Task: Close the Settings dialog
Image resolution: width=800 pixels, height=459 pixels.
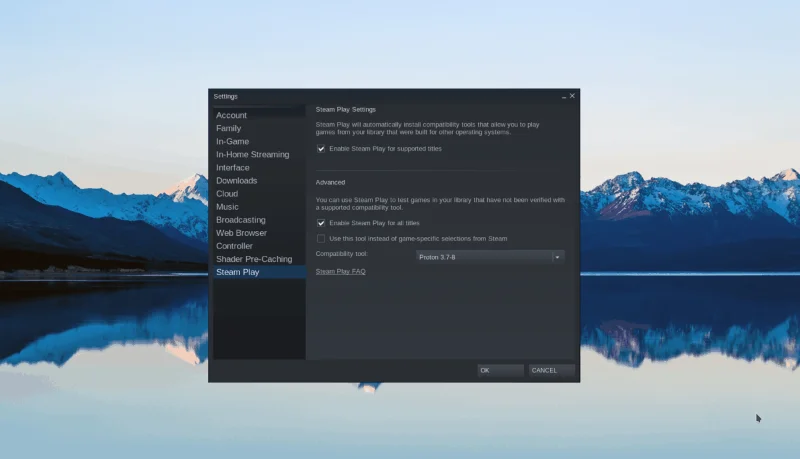Action: pos(572,96)
